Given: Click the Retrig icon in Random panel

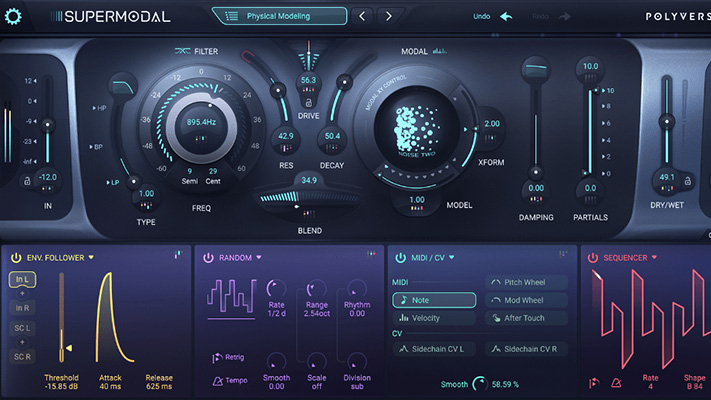Looking at the screenshot, I should pyautogui.click(x=217, y=358).
